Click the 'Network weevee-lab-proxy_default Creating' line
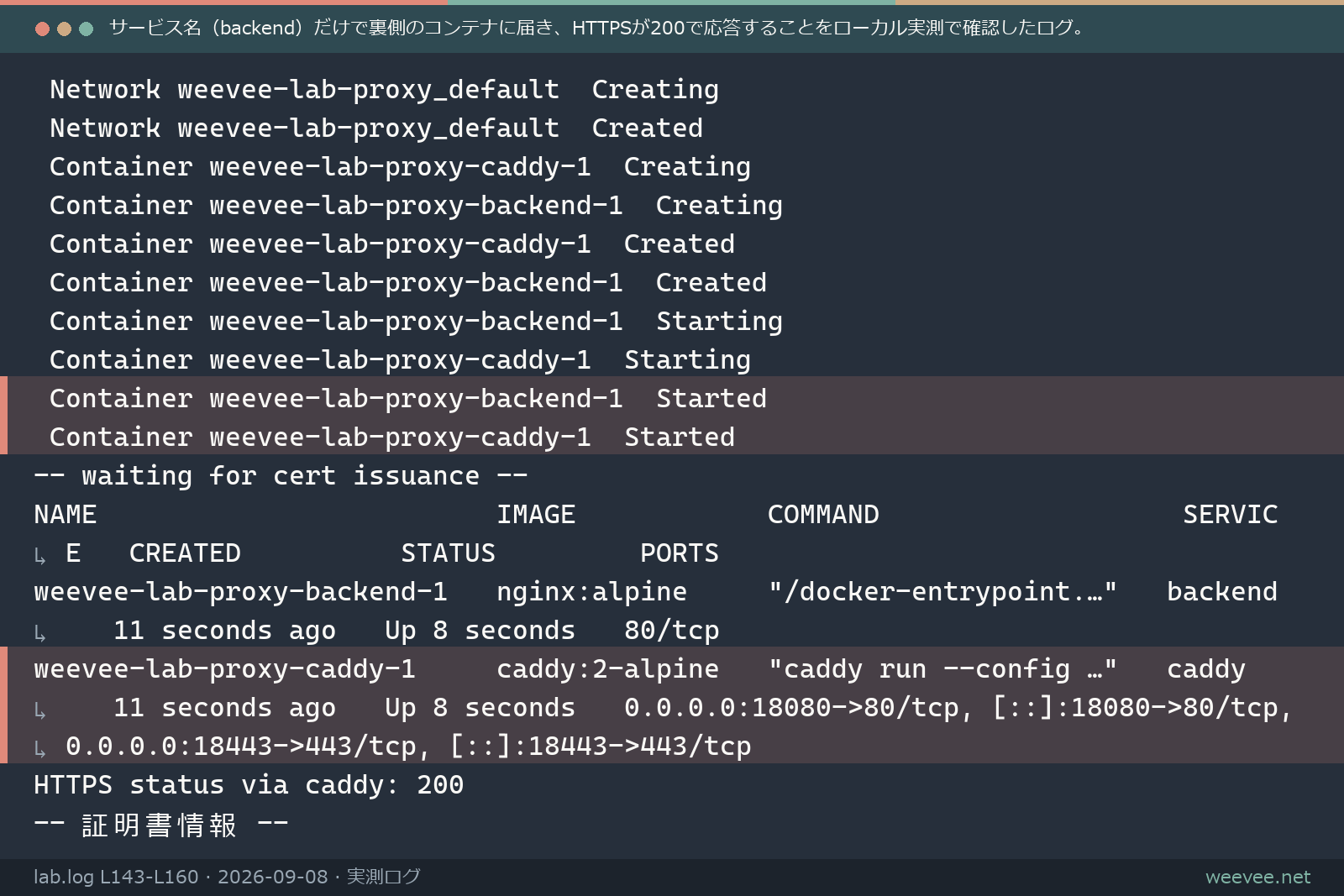The image size is (1344, 896). point(384,89)
